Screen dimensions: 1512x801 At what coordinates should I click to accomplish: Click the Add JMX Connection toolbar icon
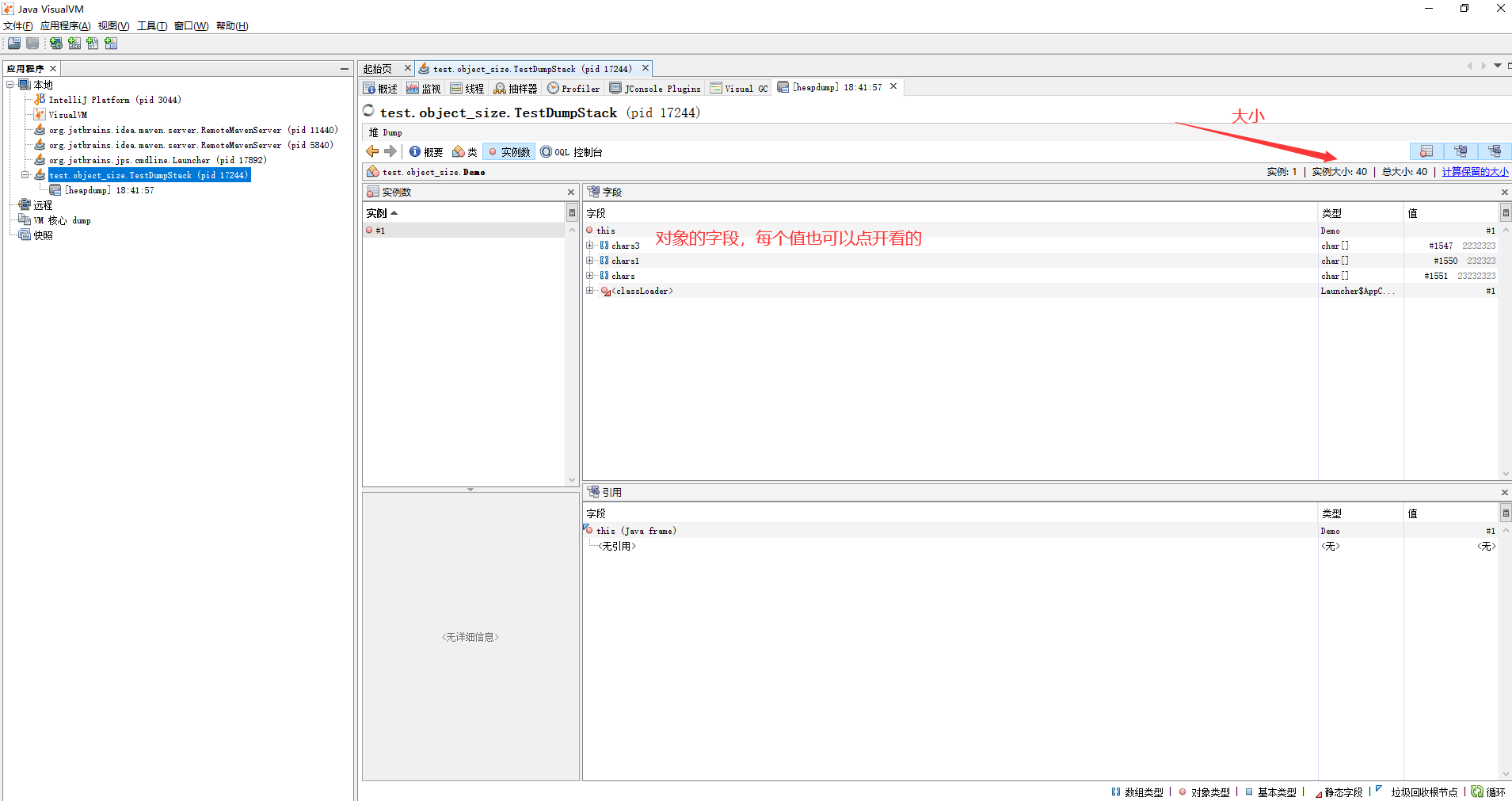74,44
